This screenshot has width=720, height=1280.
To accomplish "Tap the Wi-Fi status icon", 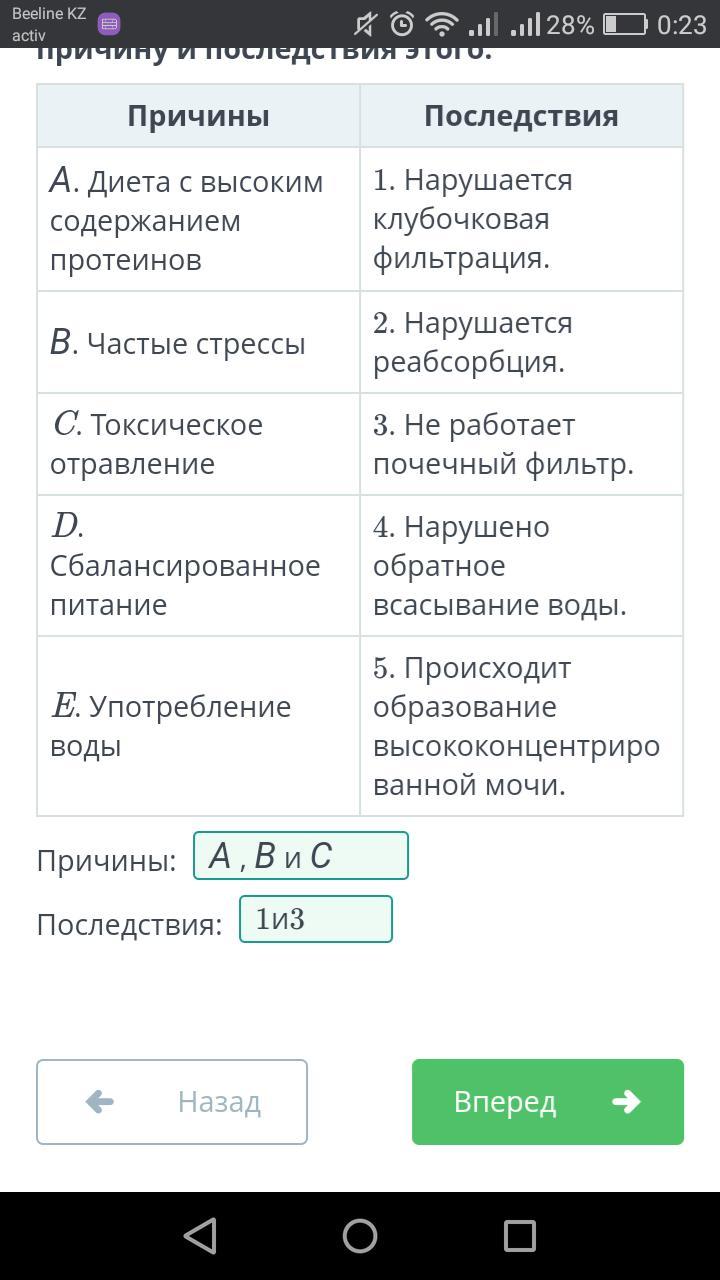I will click(440, 24).
